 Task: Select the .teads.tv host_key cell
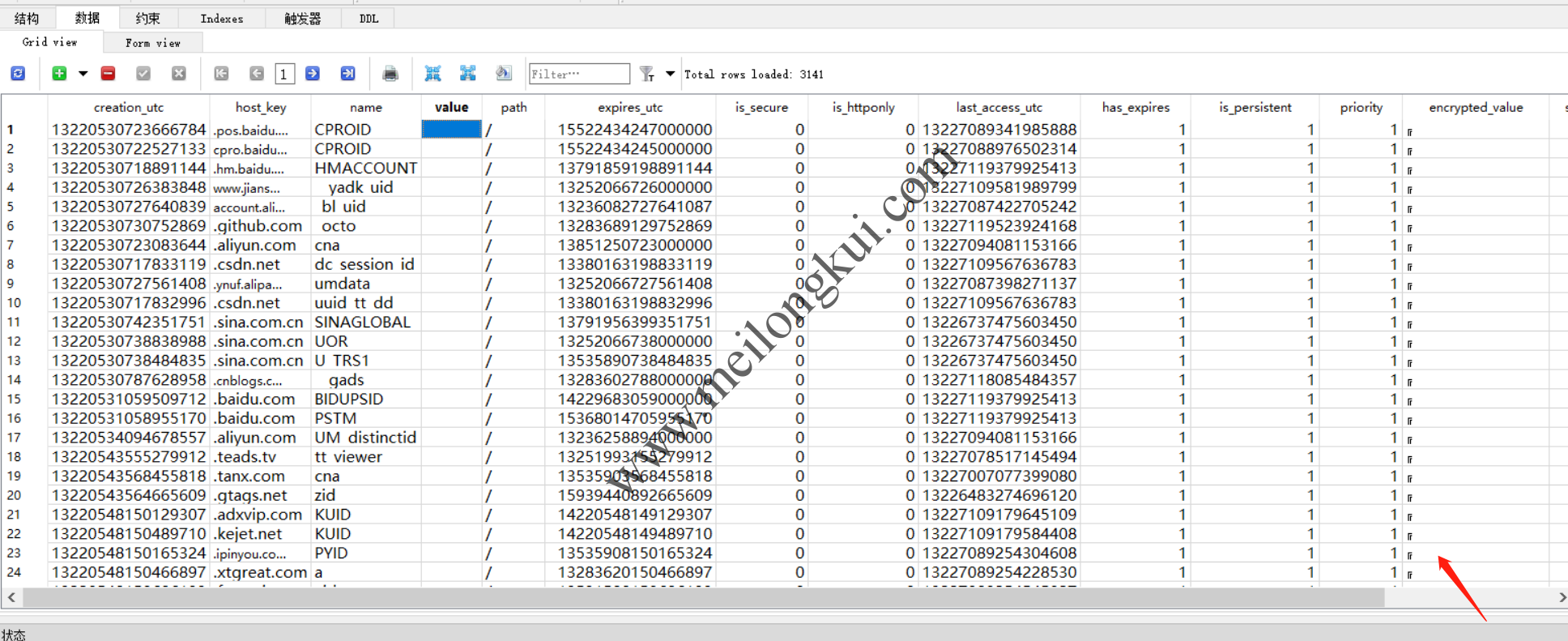pos(261,456)
